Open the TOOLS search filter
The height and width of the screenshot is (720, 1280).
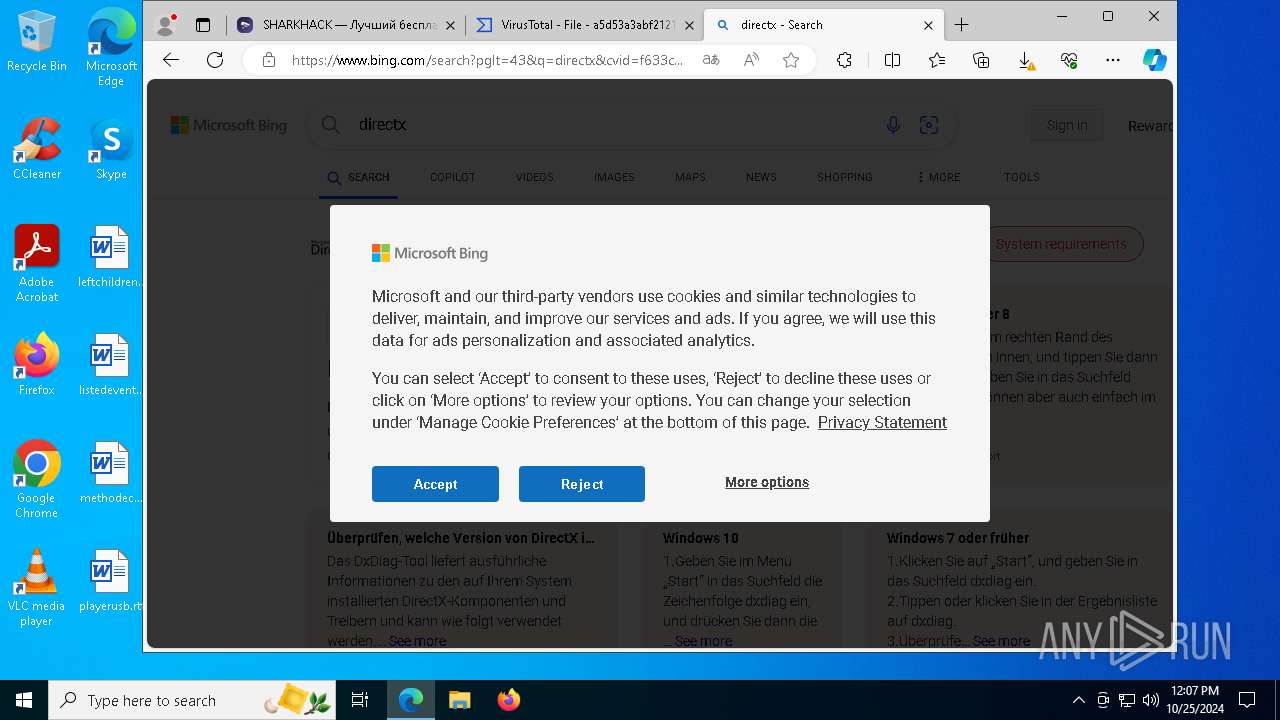[x=1022, y=177]
